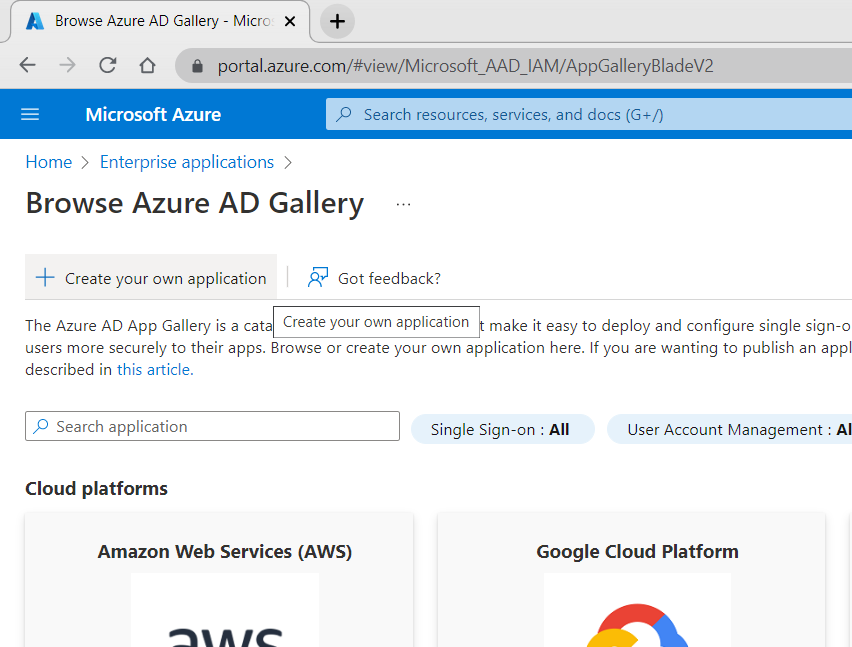Open the 'this article' link
The height and width of the screenshot is (647, 852).
[x=155, y=369]
